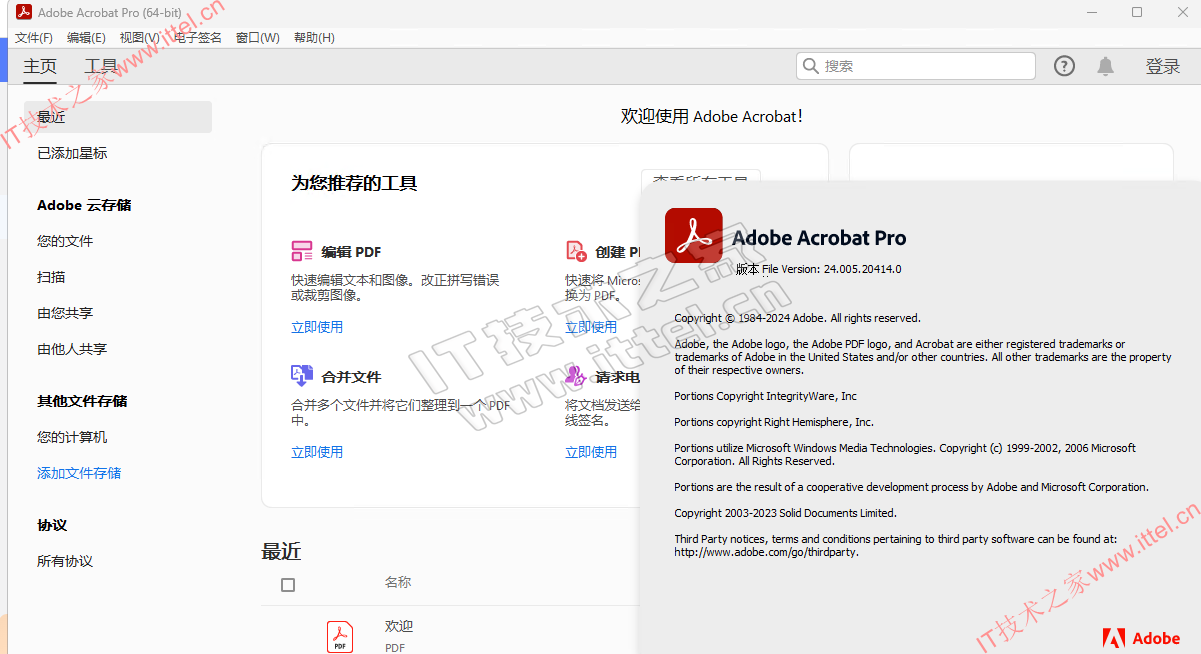Click the Adobe logo in the About dialog

tap(1141, 638)
